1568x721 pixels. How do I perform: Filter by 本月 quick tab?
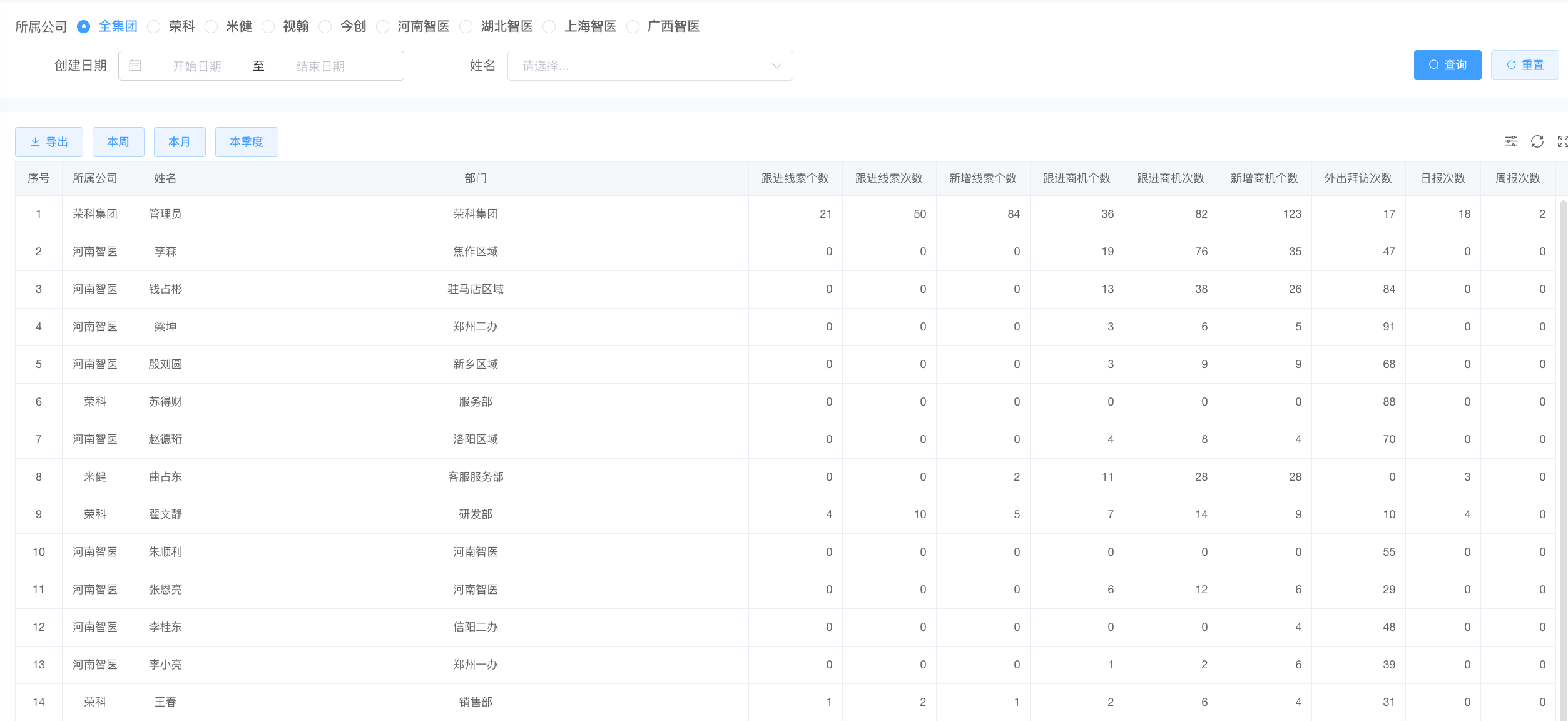coord(180,142)
